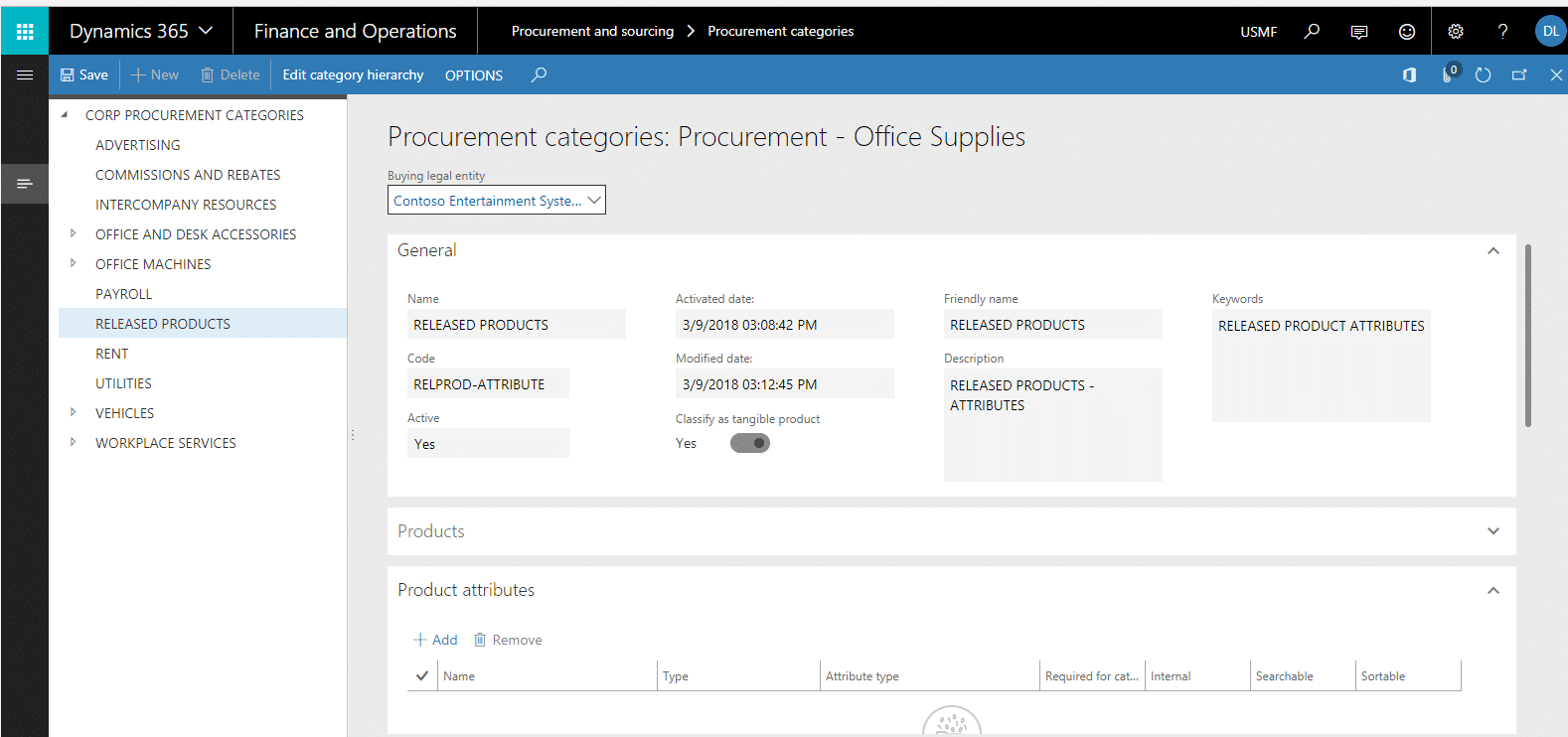The height and width of the screenshot is (737, 1568).
Task: Click the search magnifier in top bar
Action: pyautogui.click(x=1312, y=31)
